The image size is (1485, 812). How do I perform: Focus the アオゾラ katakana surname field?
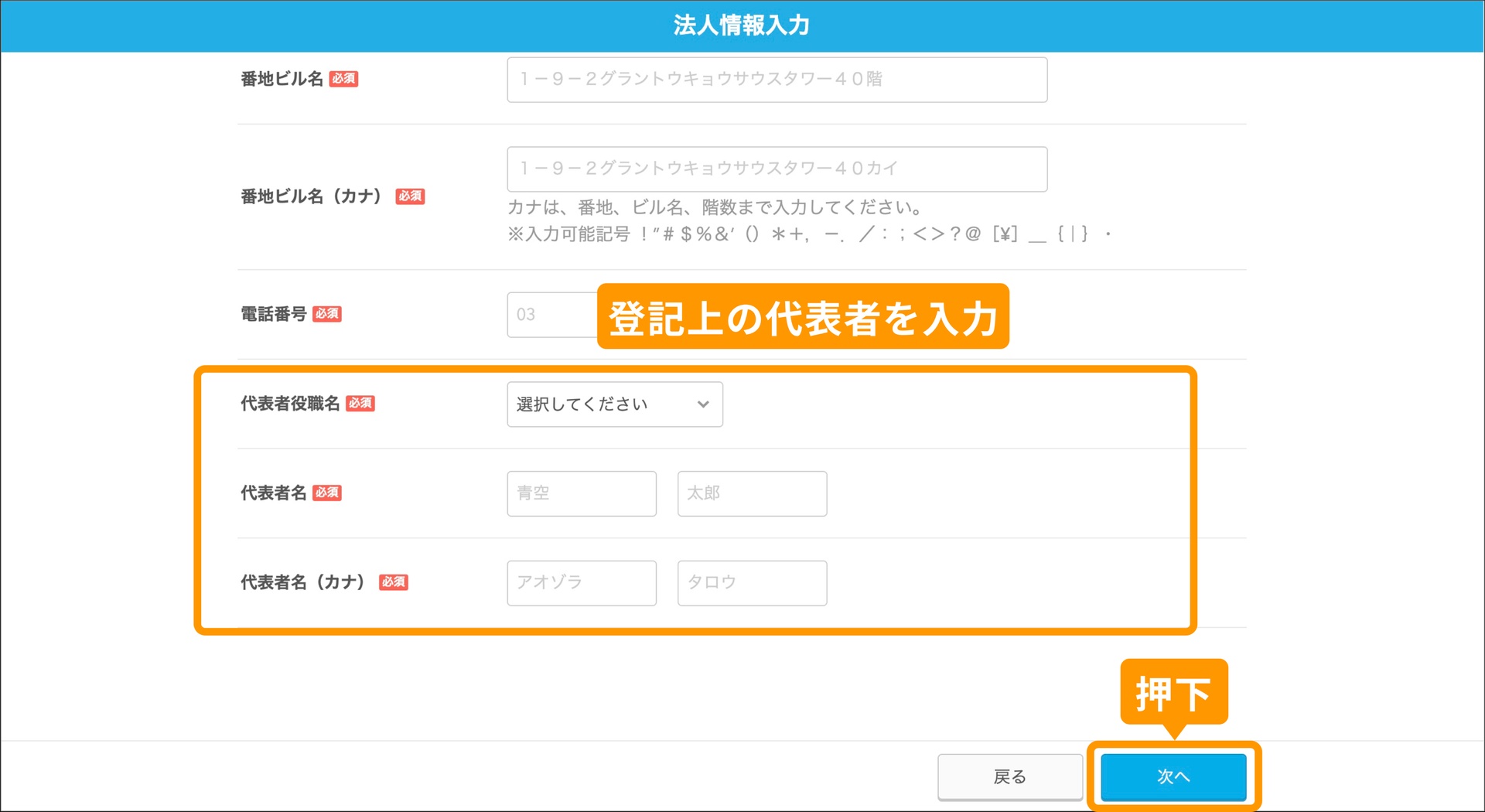point(581,583)
